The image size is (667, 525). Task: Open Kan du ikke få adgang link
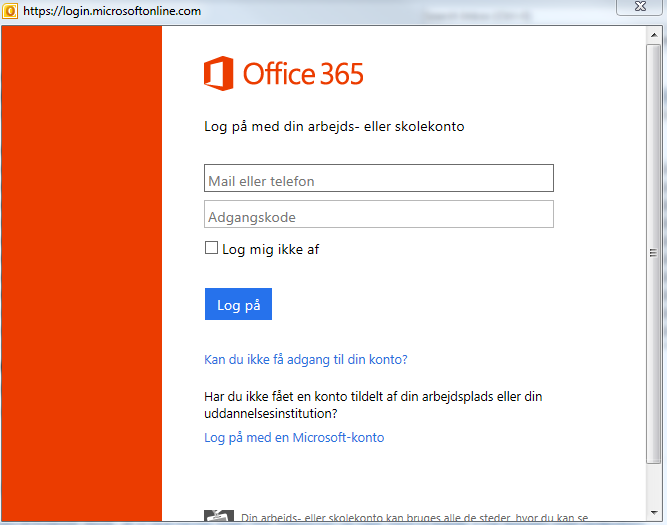(306, 360)
